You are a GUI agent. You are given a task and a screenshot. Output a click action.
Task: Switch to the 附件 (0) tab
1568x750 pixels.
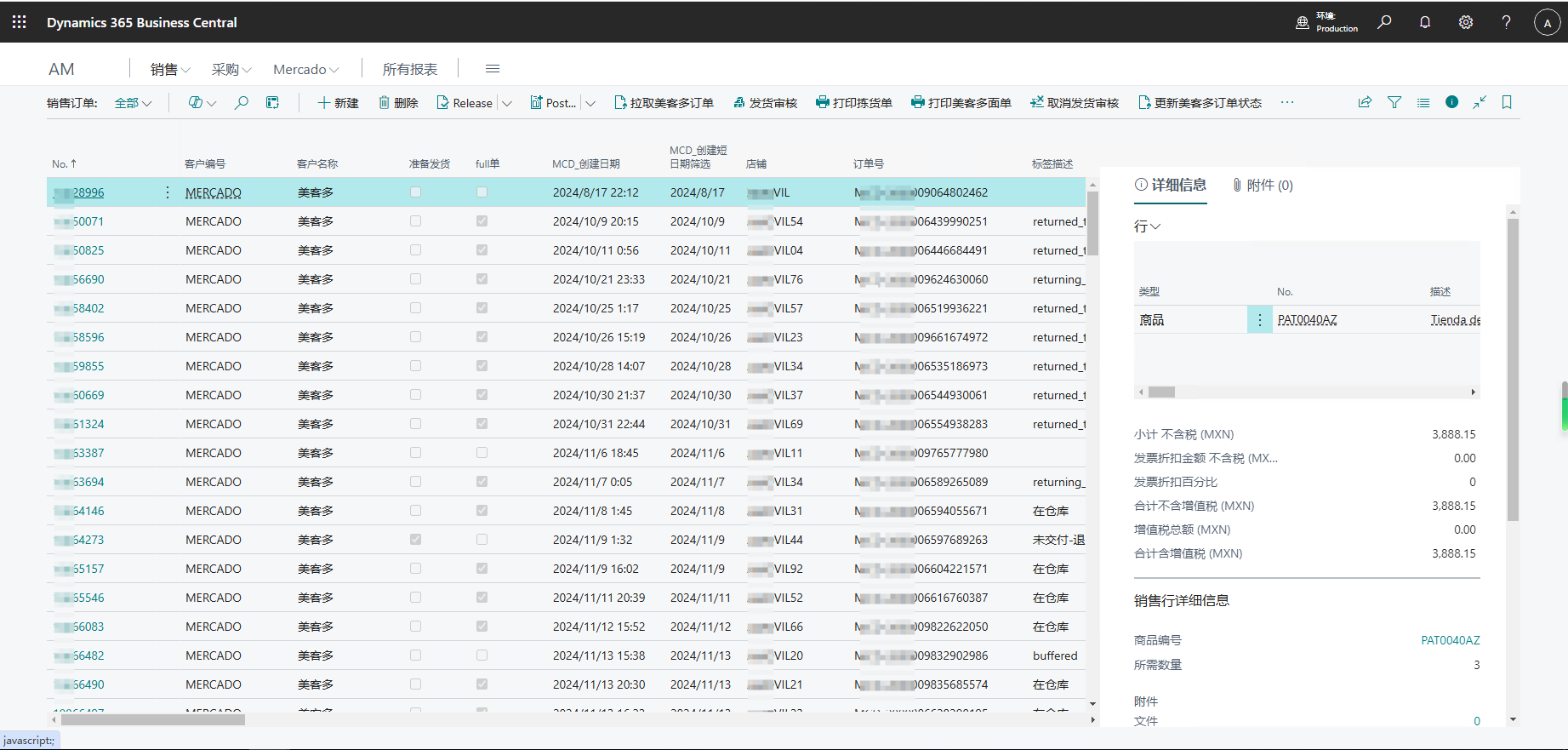pos(1263,186)
